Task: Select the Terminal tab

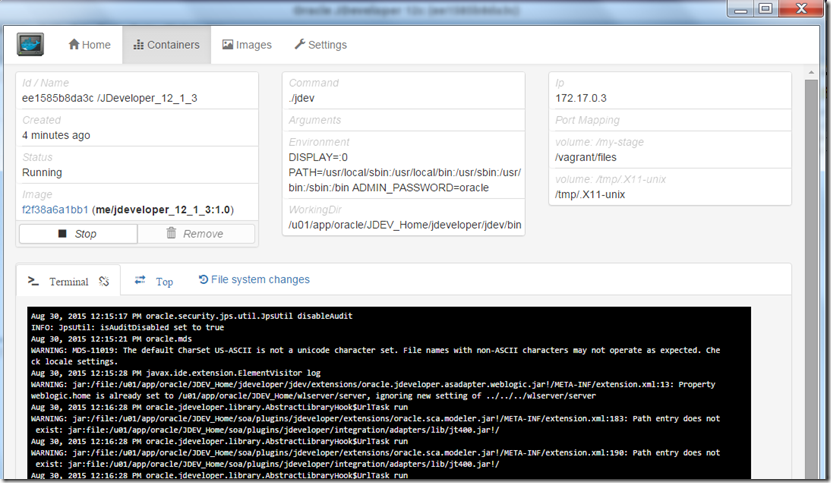Action: (59, 282)
